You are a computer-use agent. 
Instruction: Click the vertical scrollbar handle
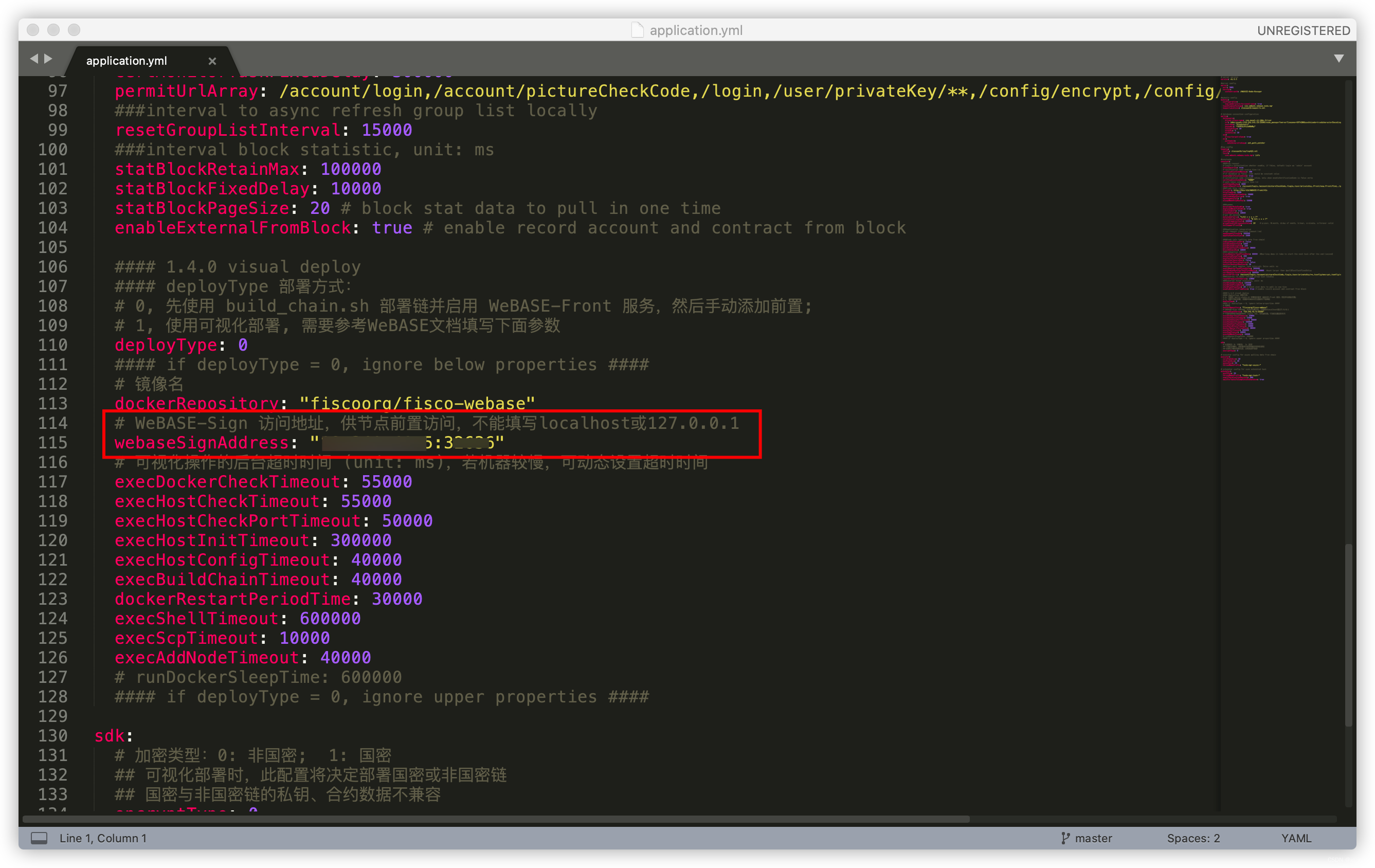[x=1349, y=635]
